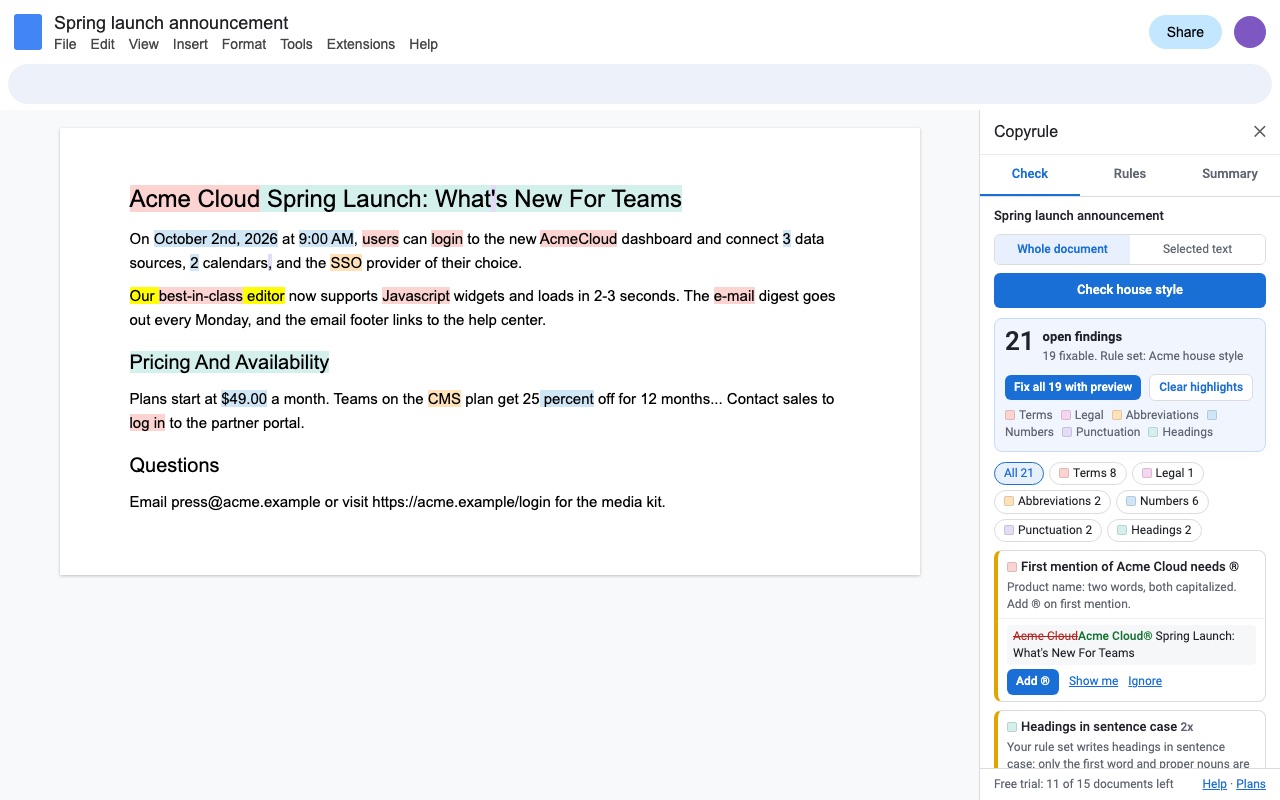Click the highlighted SSO abbreviation

(346, 263)
